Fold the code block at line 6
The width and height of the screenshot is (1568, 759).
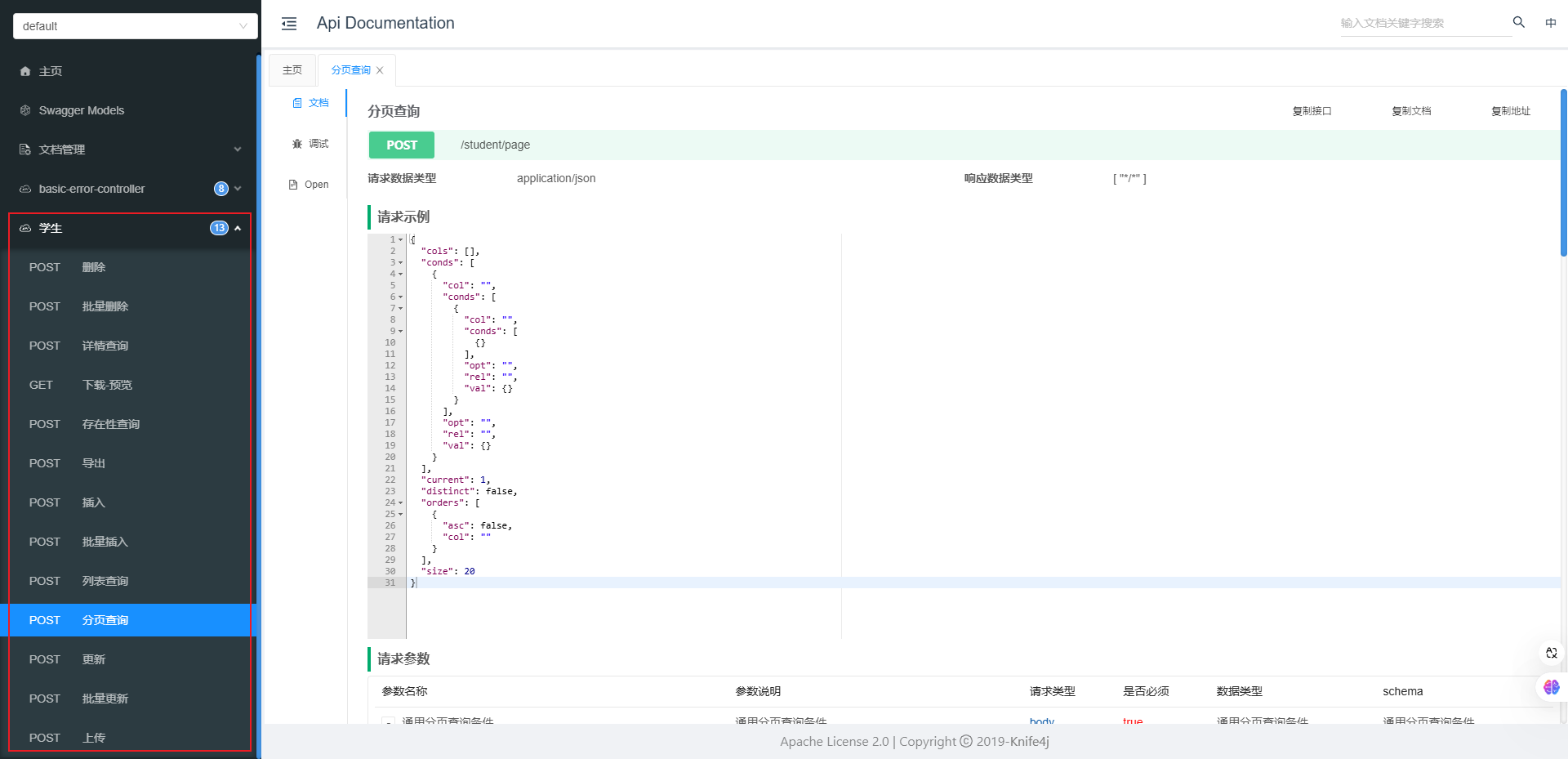pos(401,297)
